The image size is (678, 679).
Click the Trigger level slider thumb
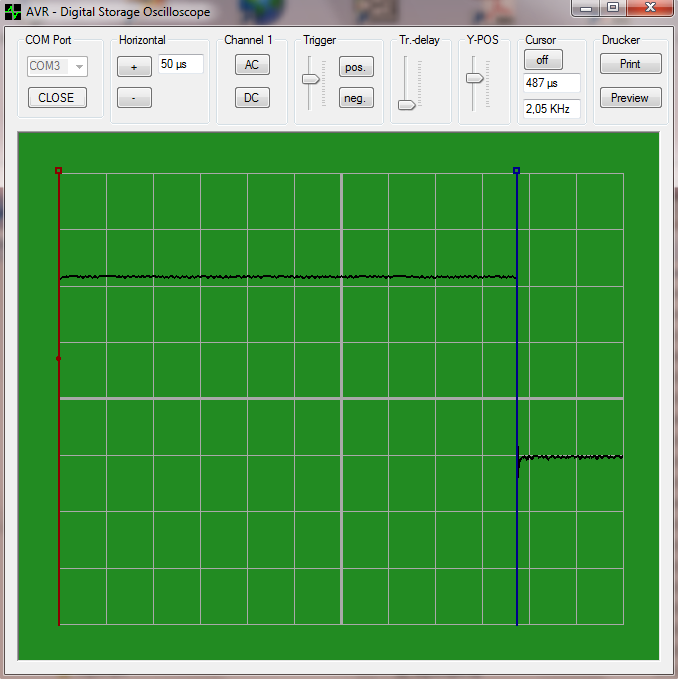point(310,79)
